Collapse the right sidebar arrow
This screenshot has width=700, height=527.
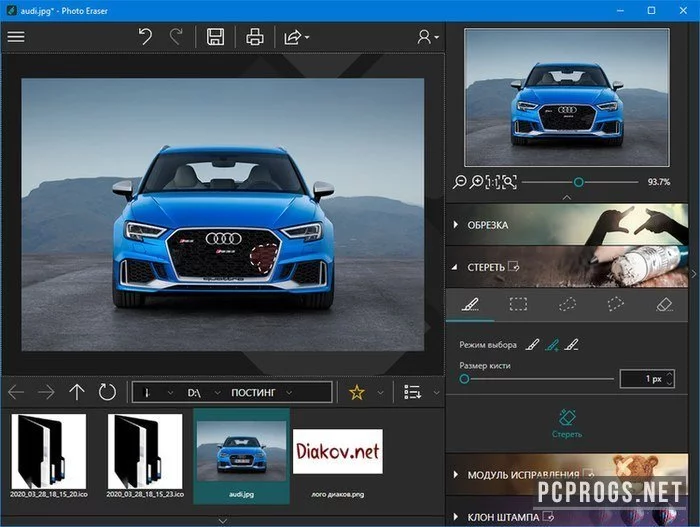694,274
